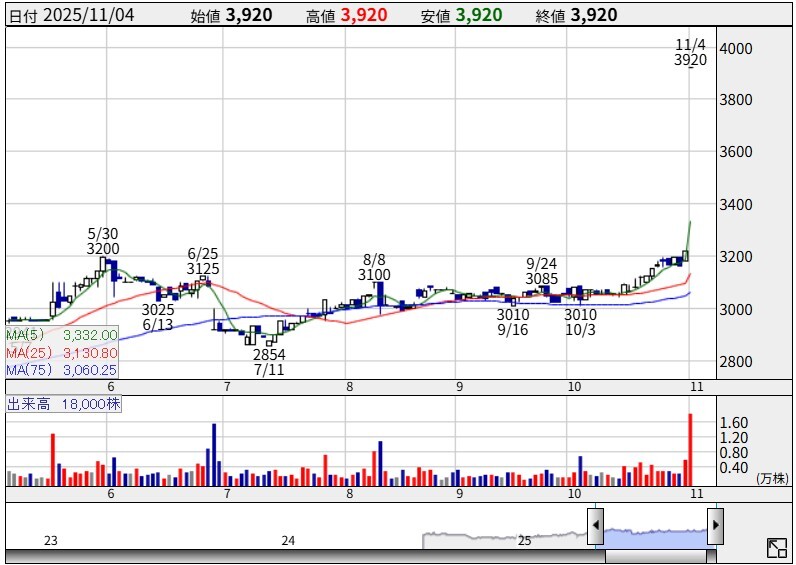Click the MA(5) legend label

tap(25, 335)
